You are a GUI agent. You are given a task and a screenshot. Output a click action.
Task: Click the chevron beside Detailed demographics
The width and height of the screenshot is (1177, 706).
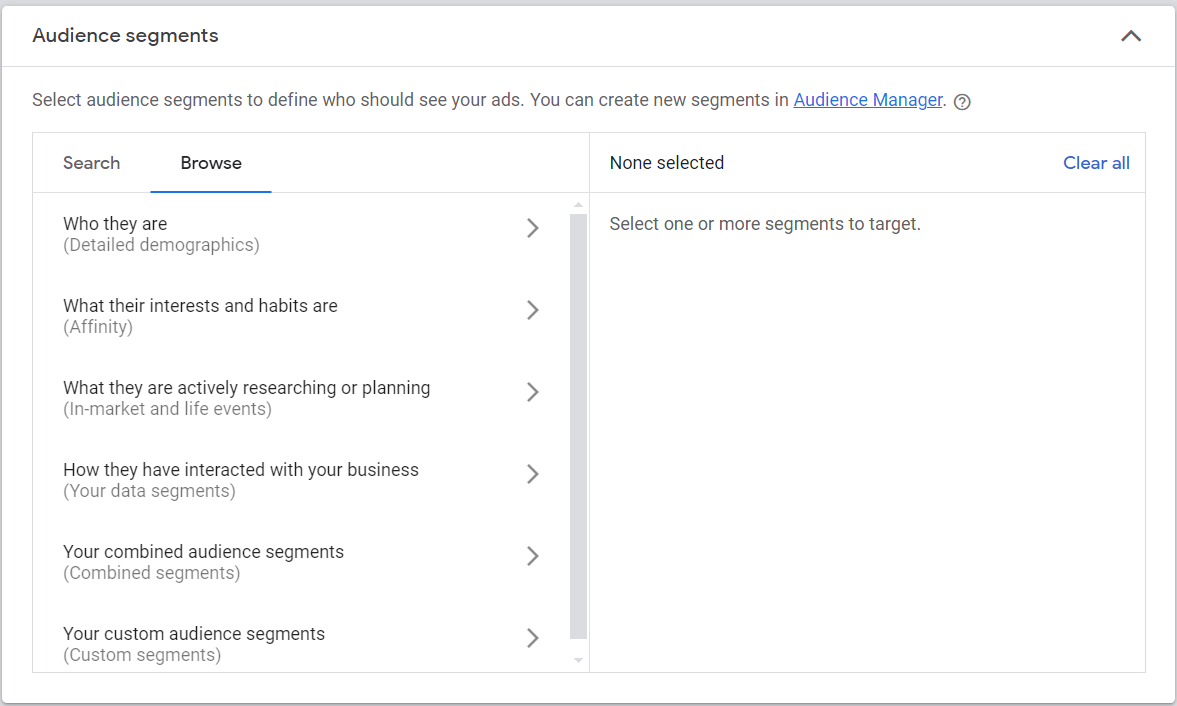[x=533, y=228]
